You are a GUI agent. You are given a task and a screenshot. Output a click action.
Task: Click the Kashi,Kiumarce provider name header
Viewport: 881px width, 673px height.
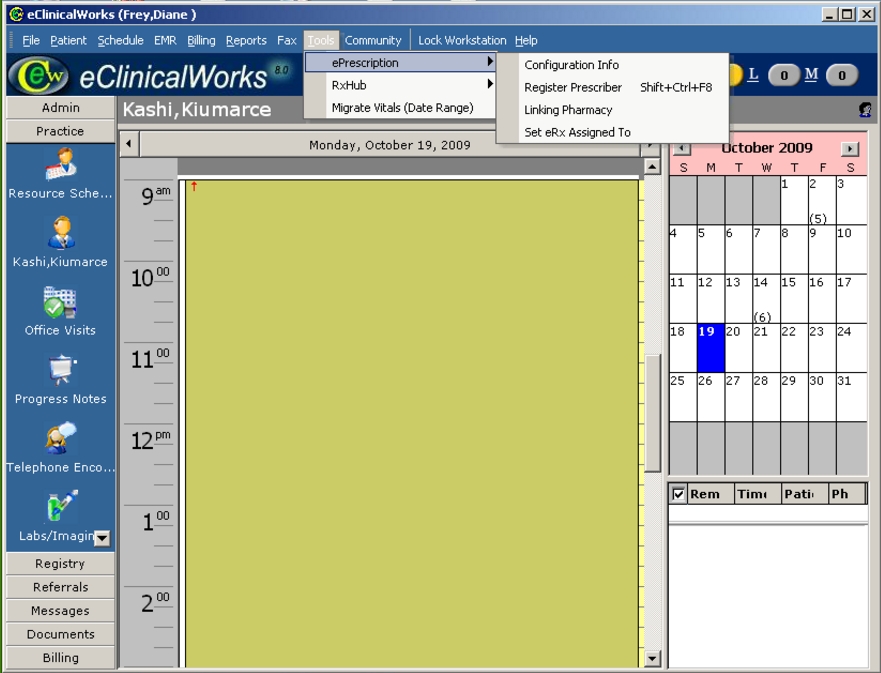pyautogui.click(x=197, y=110)
